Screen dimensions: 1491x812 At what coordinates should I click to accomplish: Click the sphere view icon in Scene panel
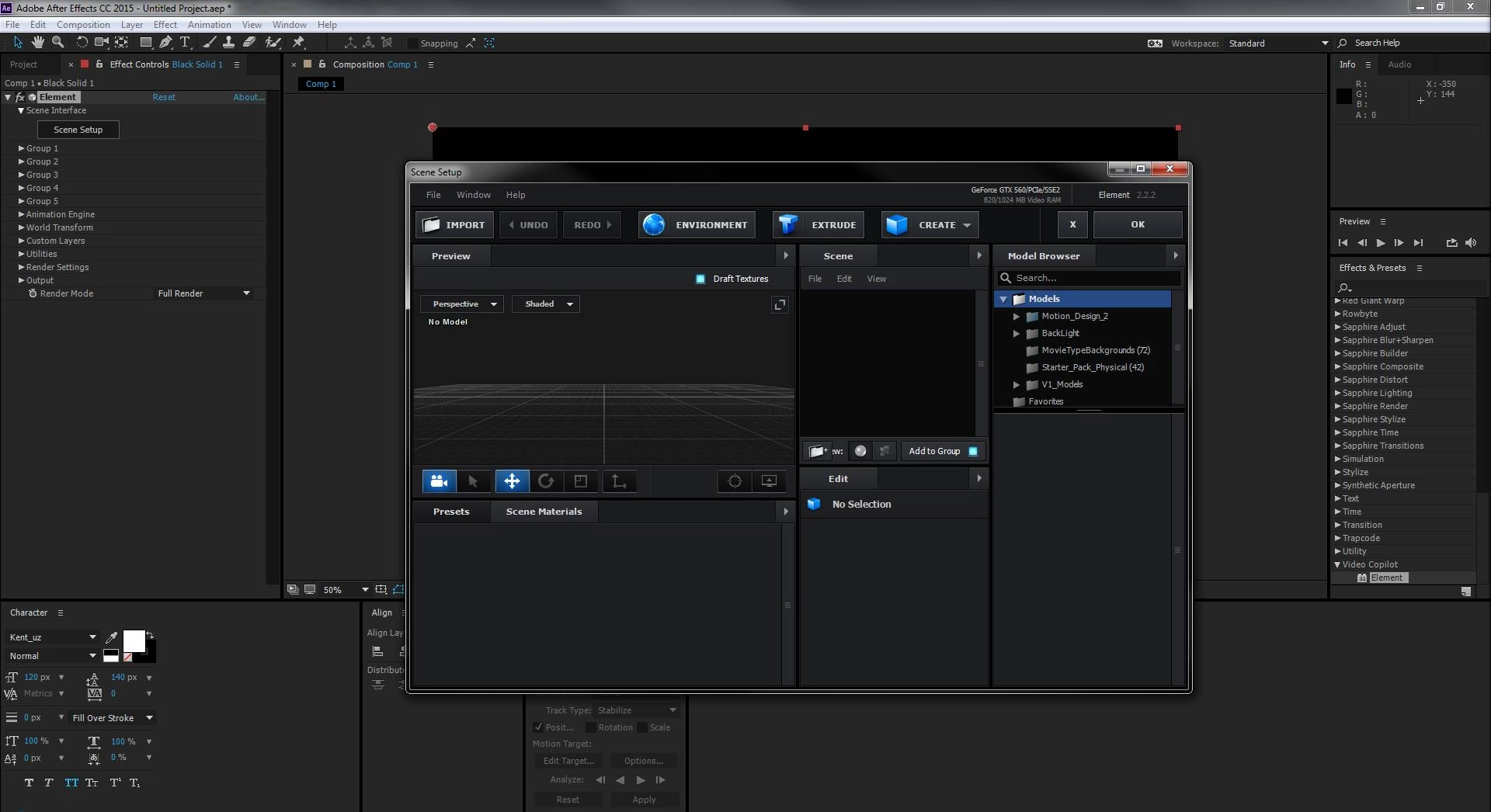pyautogui.click(x=860, y=451)
